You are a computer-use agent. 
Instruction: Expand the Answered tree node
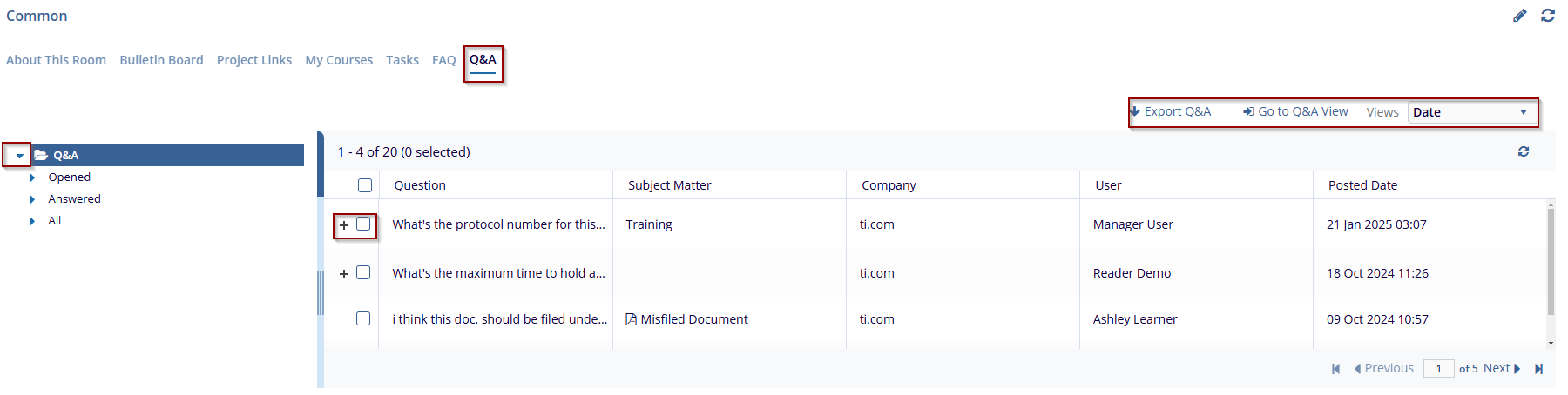pos(32,199)
